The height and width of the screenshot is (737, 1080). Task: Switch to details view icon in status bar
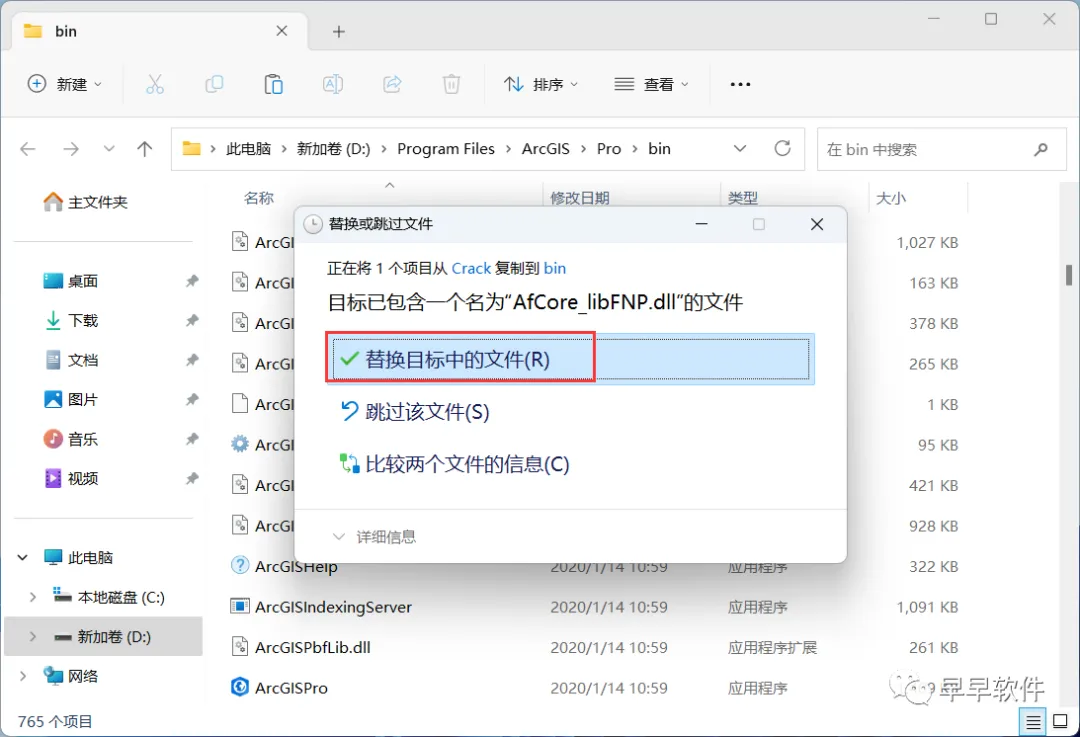[1033, 721]
